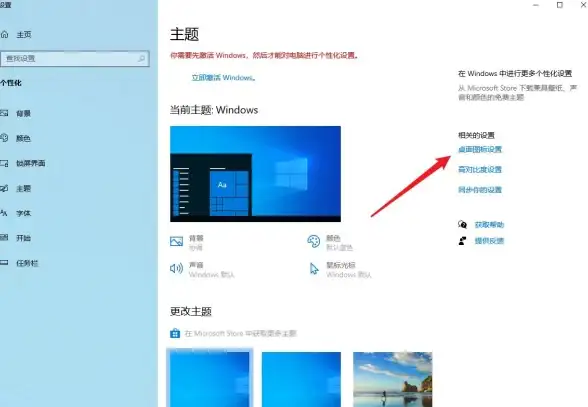Click the magnifier icon in search box

pos(141,59)
